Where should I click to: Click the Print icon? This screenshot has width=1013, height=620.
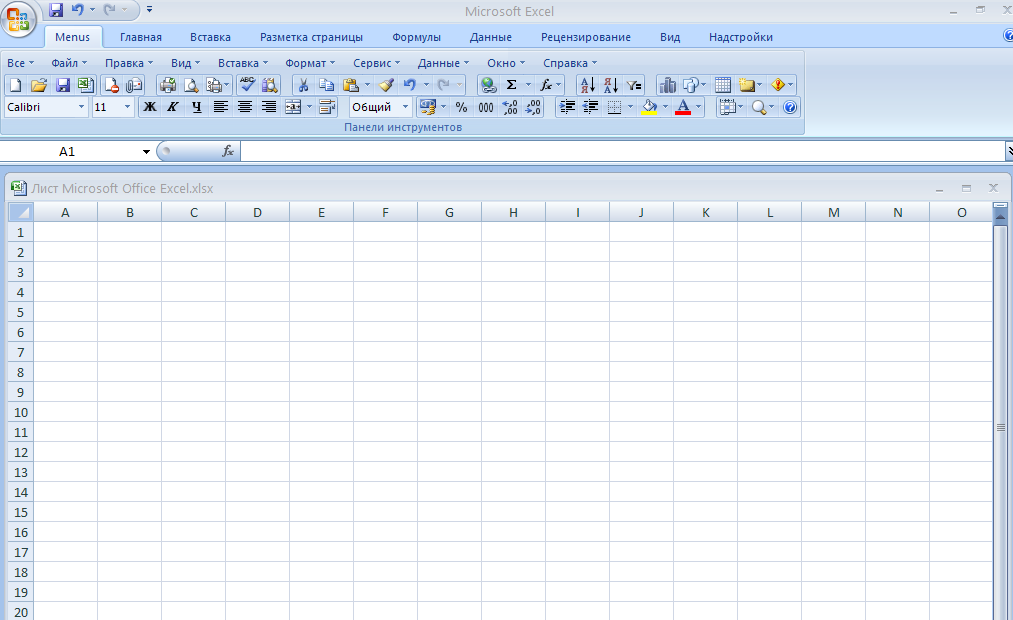(x=168, y=85)
